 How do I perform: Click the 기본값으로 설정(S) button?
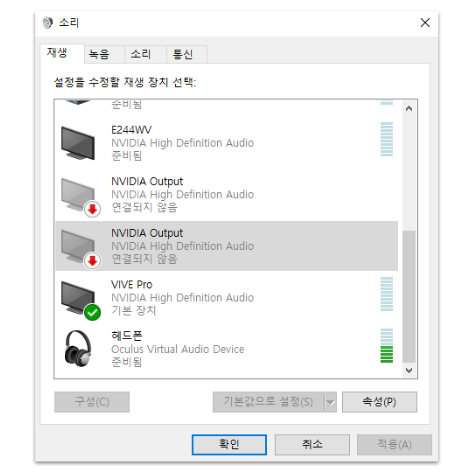268,402
